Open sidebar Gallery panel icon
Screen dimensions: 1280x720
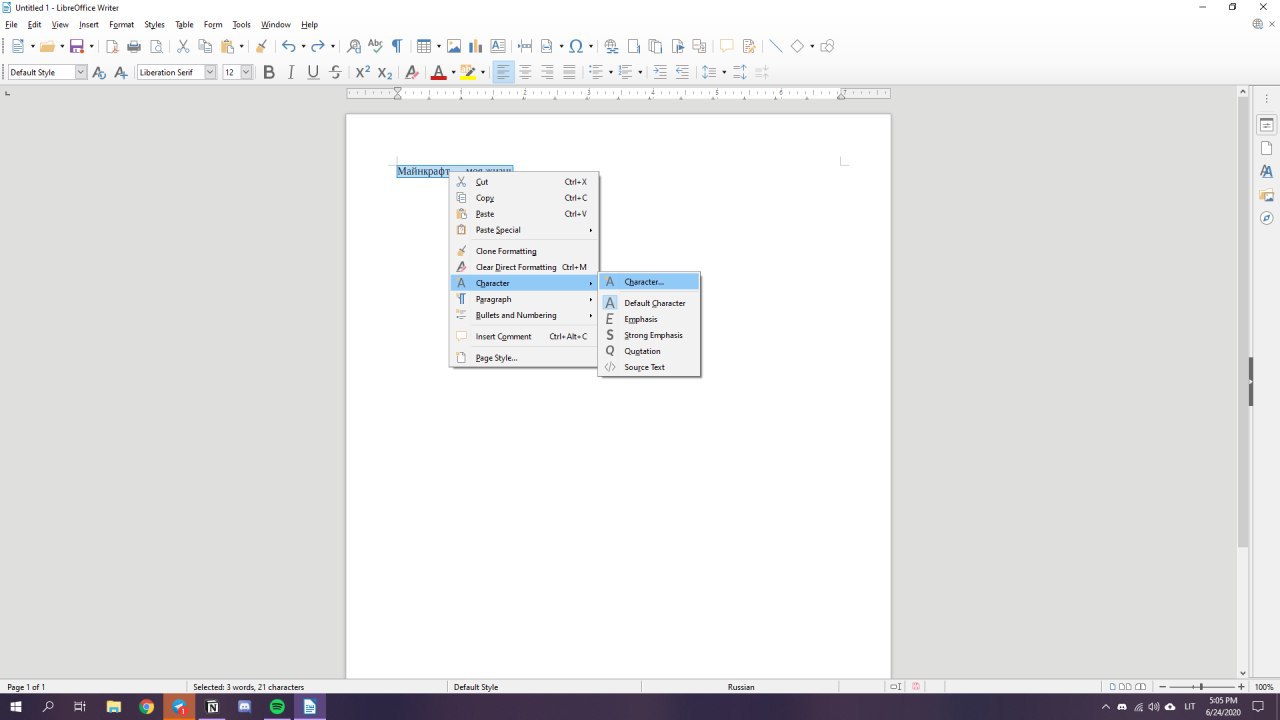[1266, 195]
